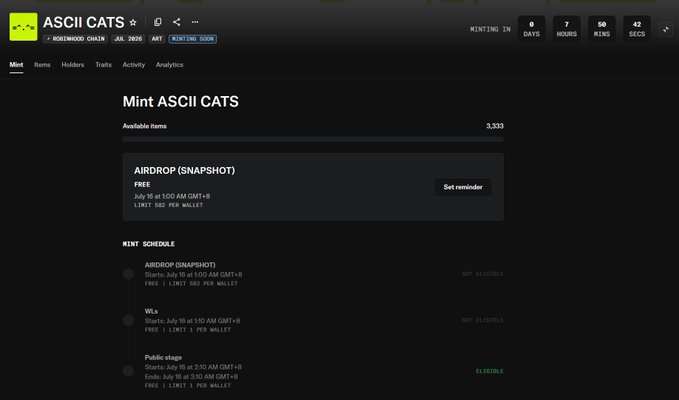Open the share icon

tap(176, 22)
